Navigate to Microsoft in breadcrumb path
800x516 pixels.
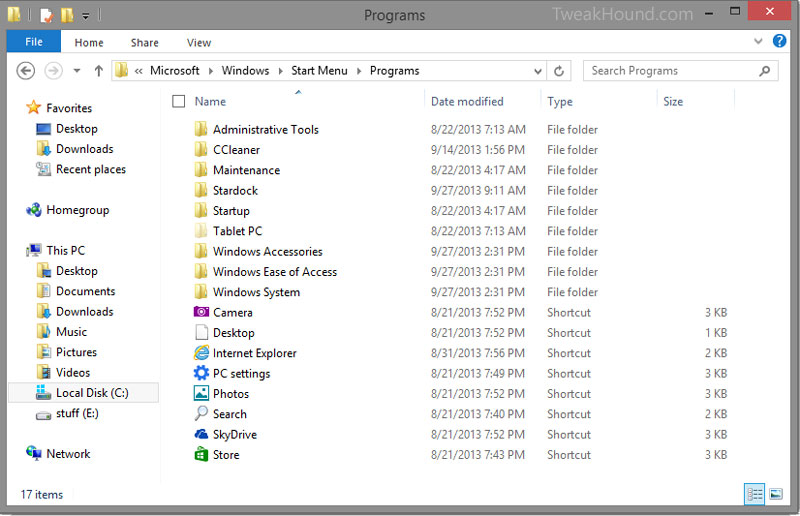(x=174, y=70)
